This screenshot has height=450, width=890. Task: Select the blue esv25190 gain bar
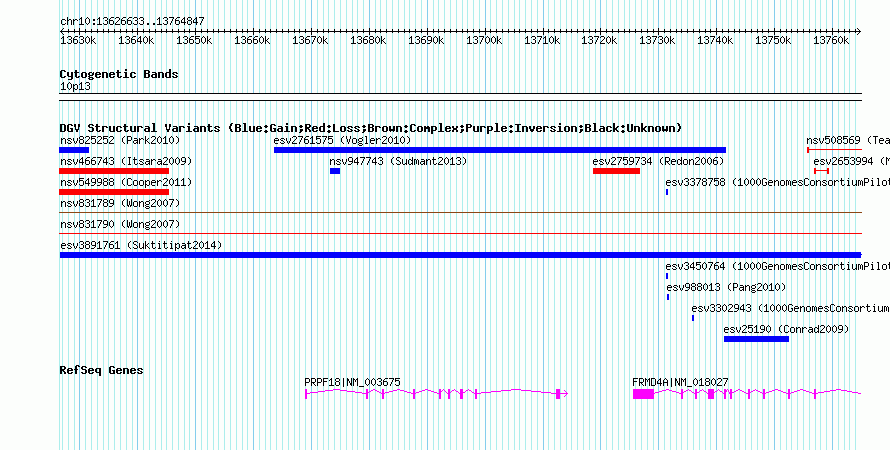pos(756,339)
